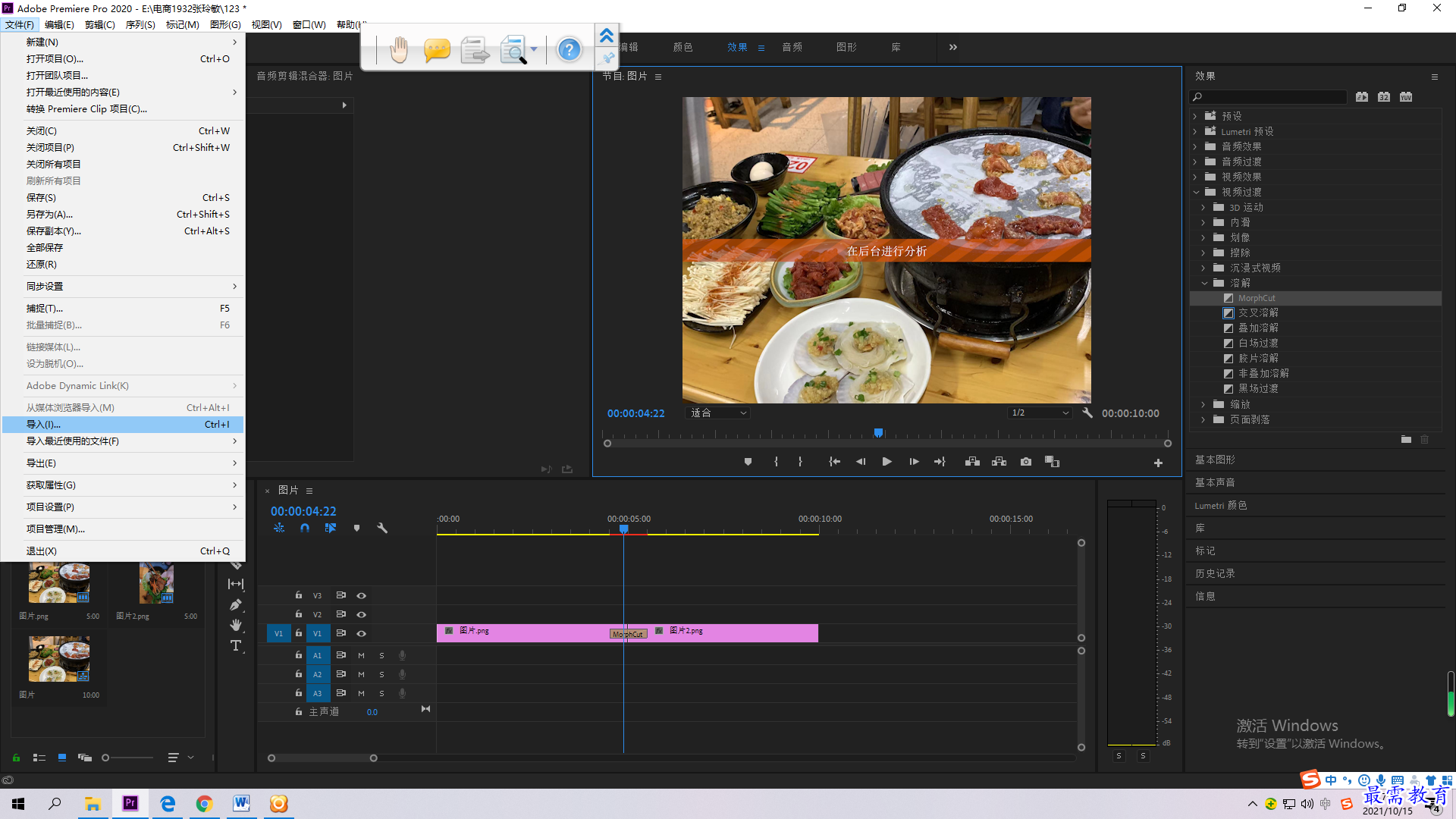Mute audio track A3

coord(361,693)
